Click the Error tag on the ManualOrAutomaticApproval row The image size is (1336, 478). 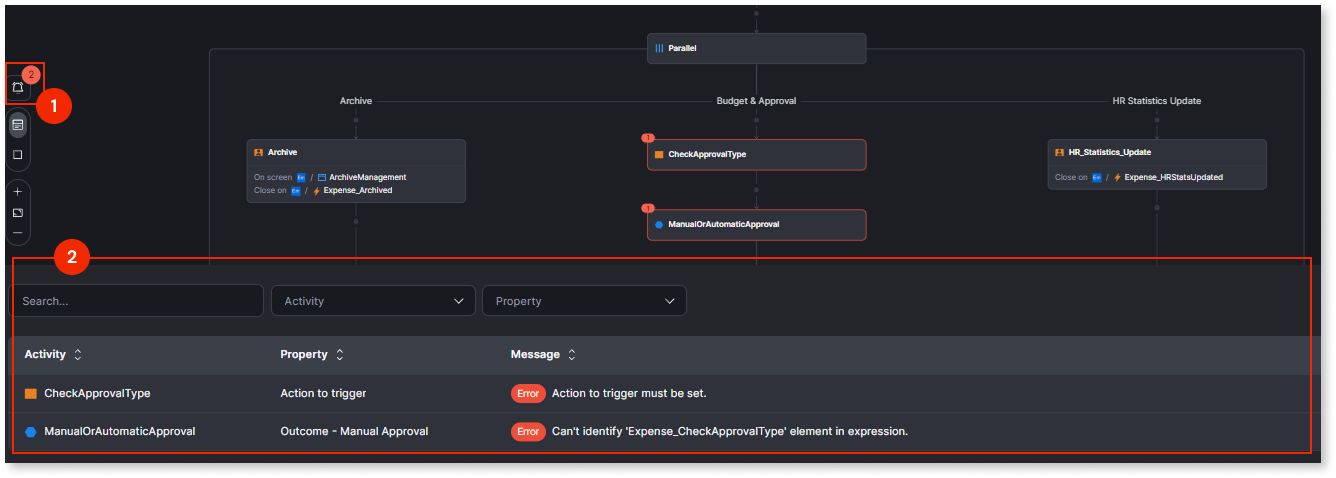coord(528,432)
